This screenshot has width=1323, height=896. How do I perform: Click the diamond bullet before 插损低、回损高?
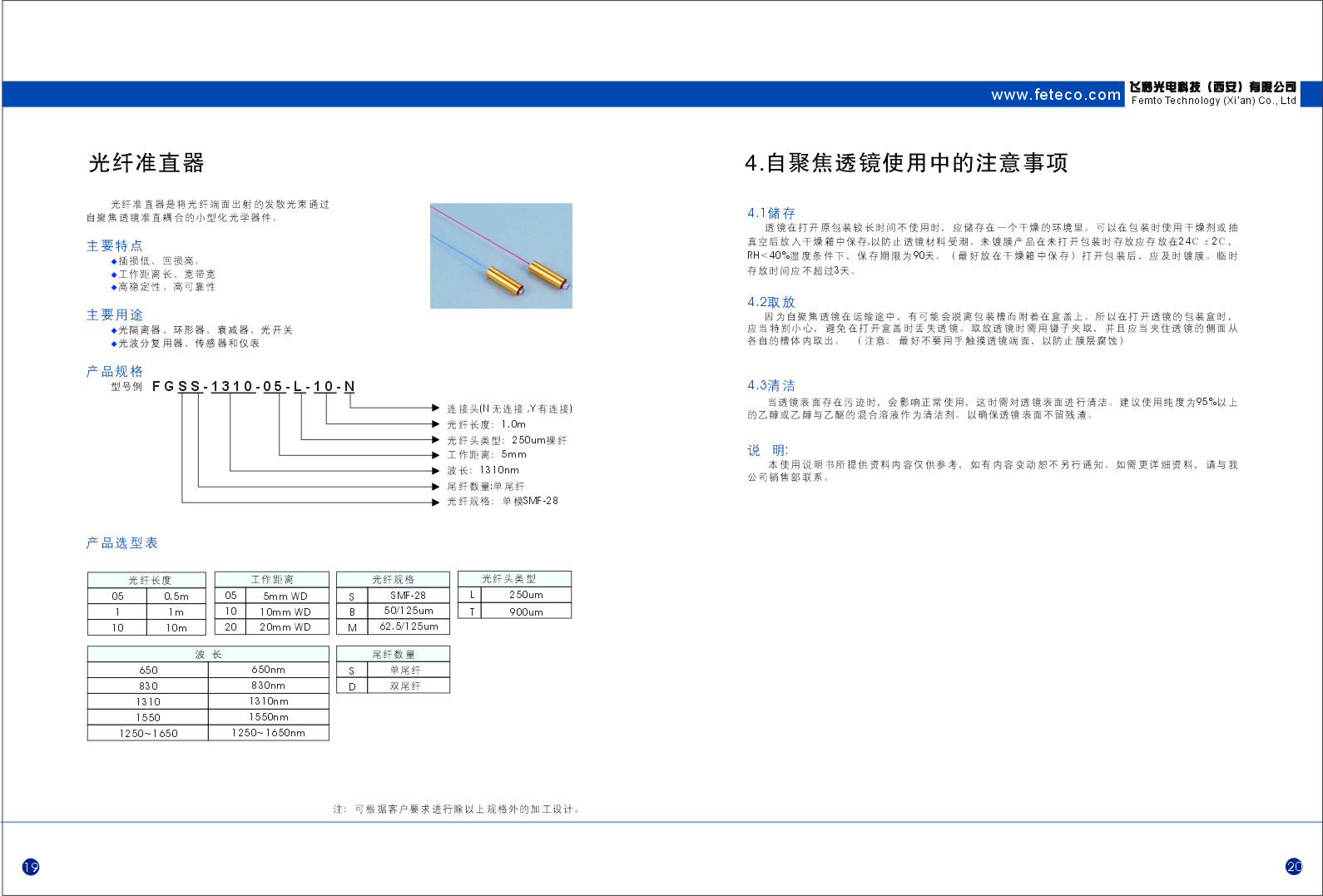[114, 261]
